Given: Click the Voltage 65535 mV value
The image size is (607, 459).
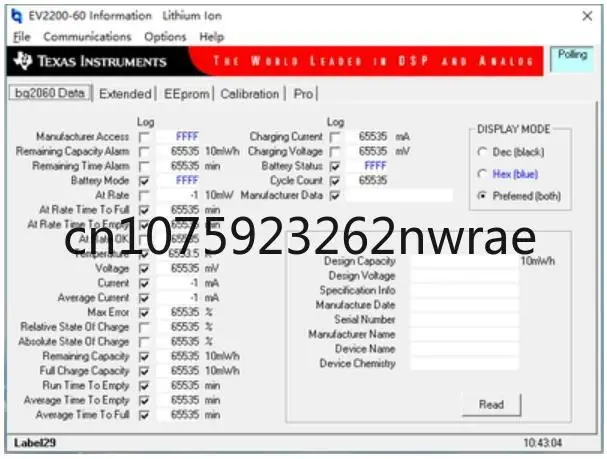Looking at the screenshot, I should [185, 268].
